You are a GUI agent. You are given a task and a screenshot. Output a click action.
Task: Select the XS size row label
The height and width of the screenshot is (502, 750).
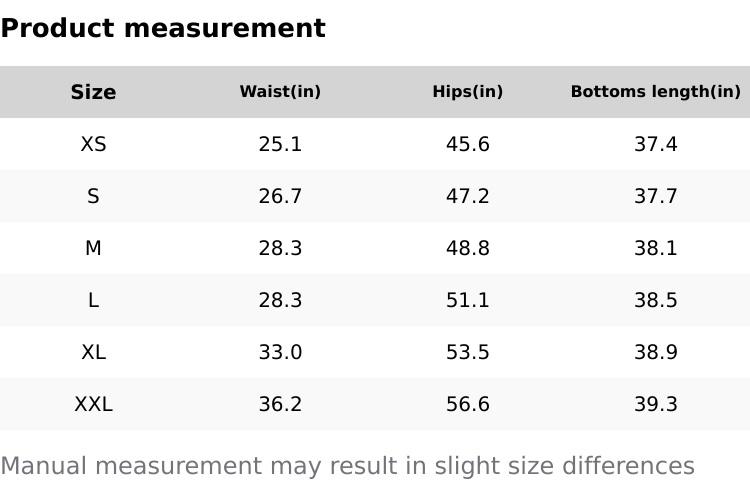coord(93,144)
